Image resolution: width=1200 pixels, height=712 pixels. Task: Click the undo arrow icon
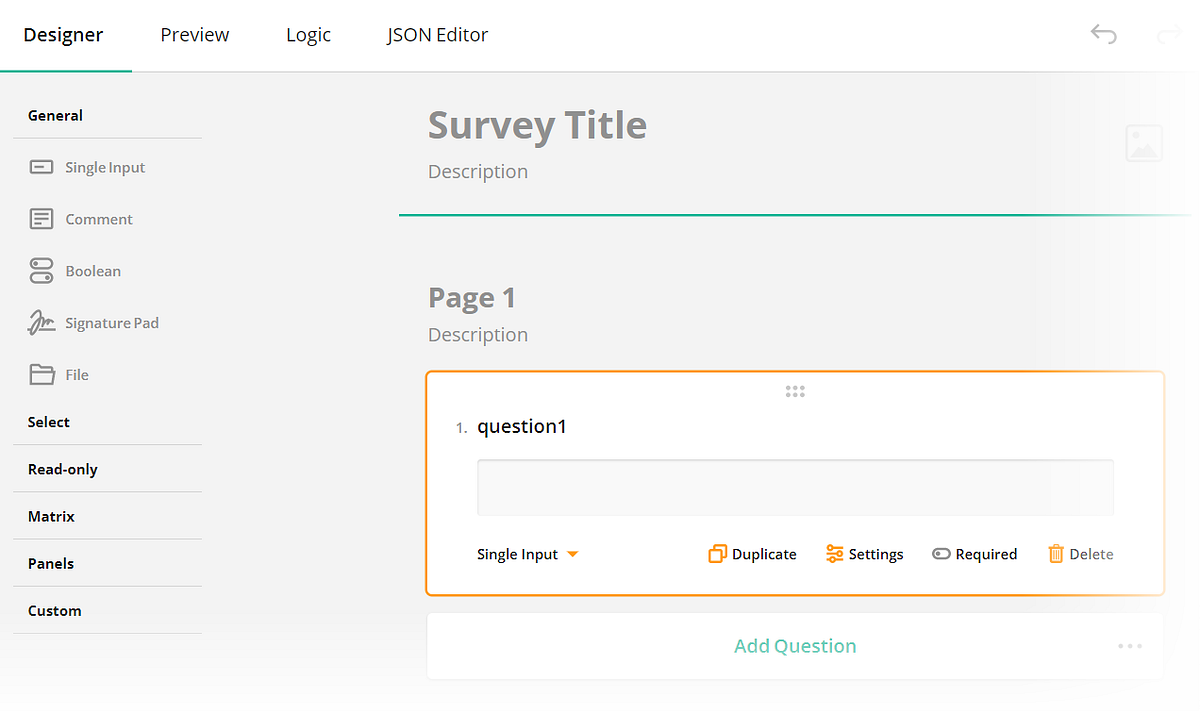(1103, 33)
